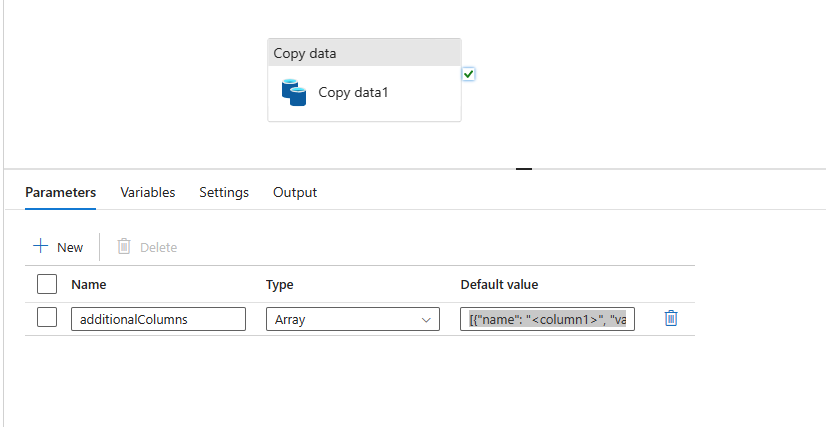Click the Type column header
Image resolution: width=826 pixels, height=427 pixels.
point(279,285)
